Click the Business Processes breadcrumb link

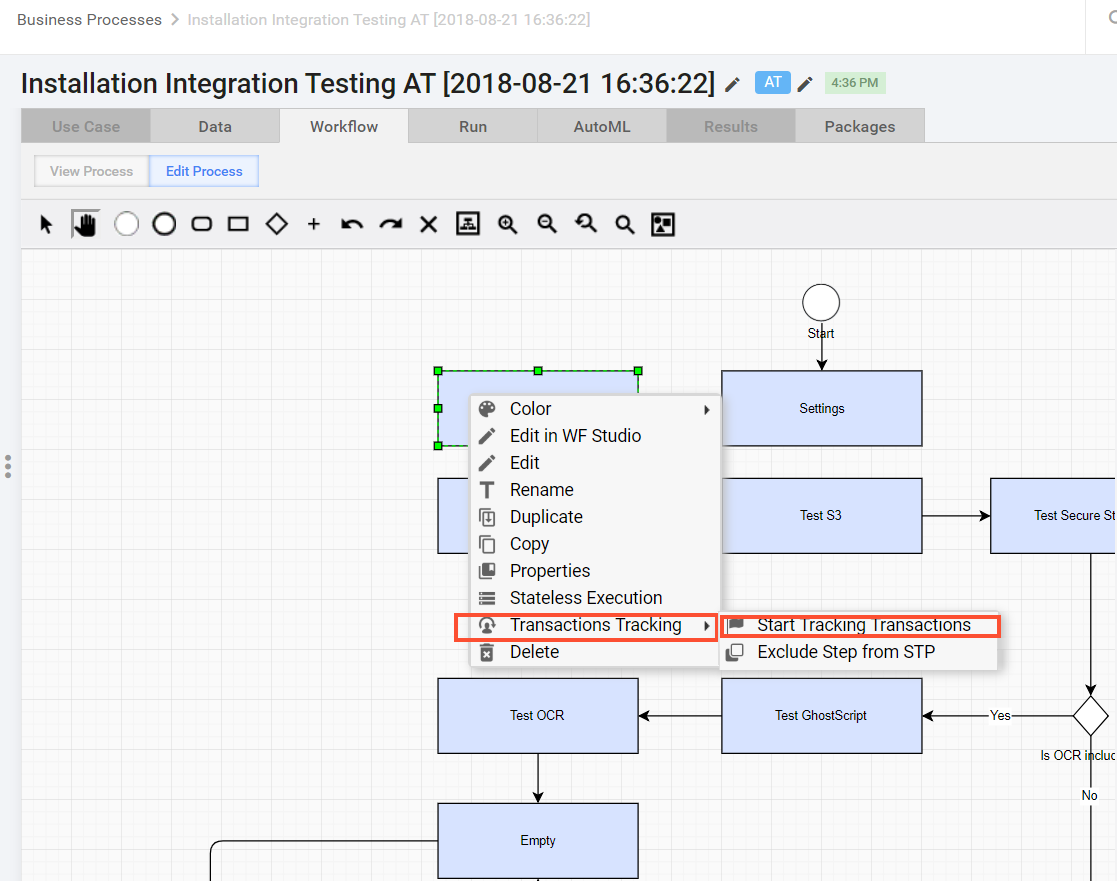click(89, 20)
